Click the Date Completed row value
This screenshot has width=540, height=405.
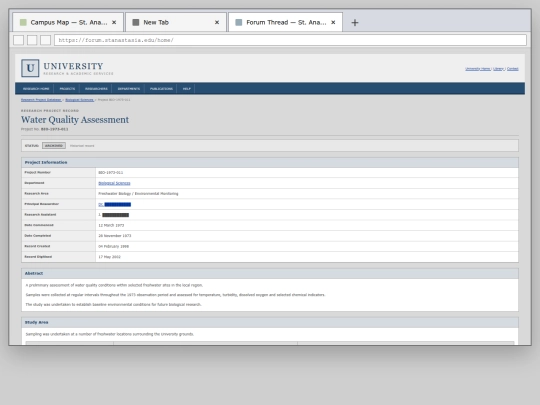click(115, 236)
